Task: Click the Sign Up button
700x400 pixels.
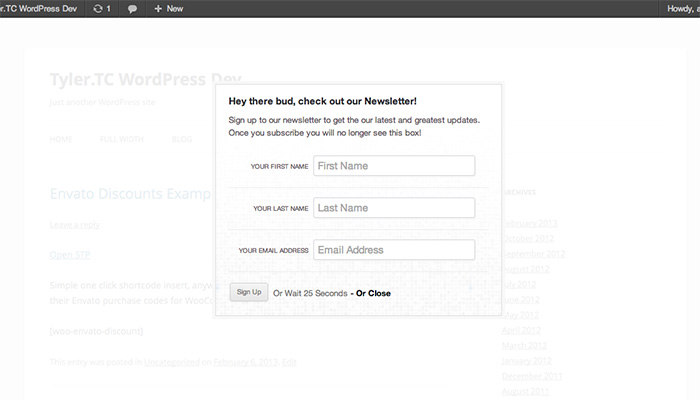Action: (249, 292)
